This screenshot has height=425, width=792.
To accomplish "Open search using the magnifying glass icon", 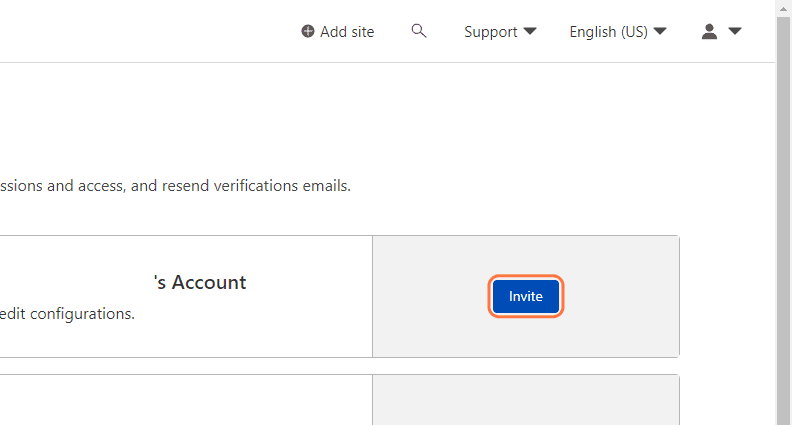I will 419,31.
